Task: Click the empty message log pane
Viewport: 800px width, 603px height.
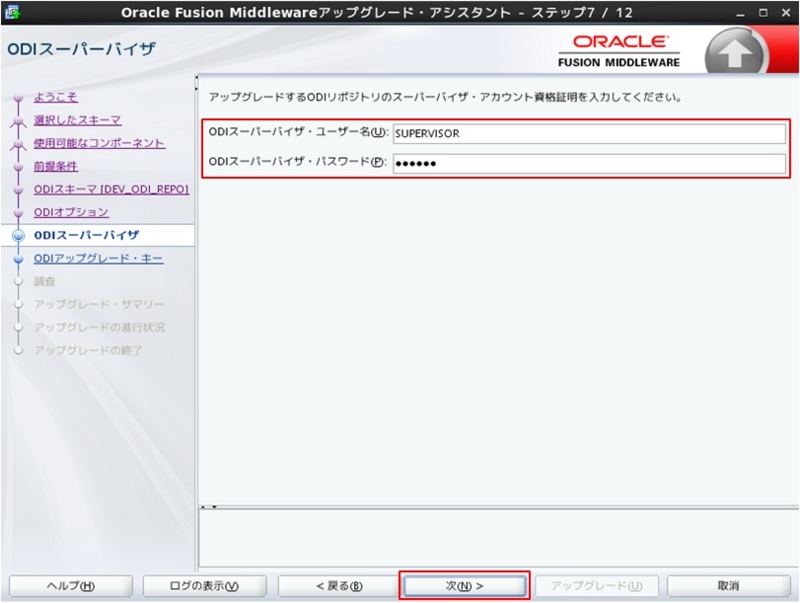Action: [x=498, y=538]
